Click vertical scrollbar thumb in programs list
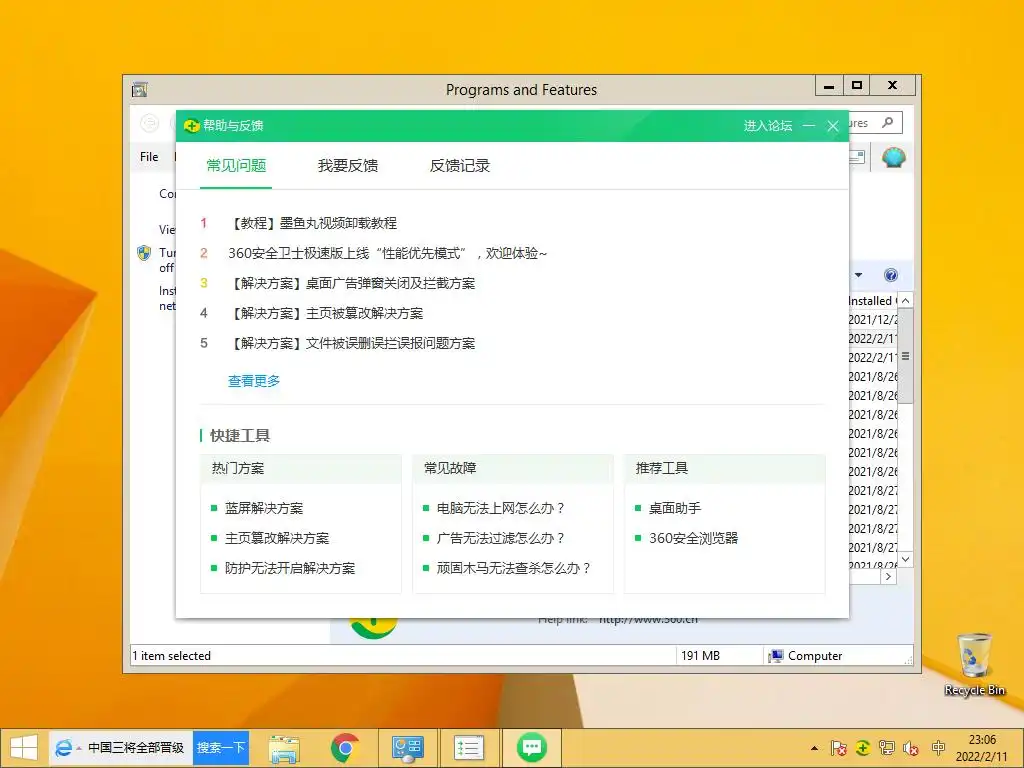This screenshot has width=1024, height=768. 906,356
